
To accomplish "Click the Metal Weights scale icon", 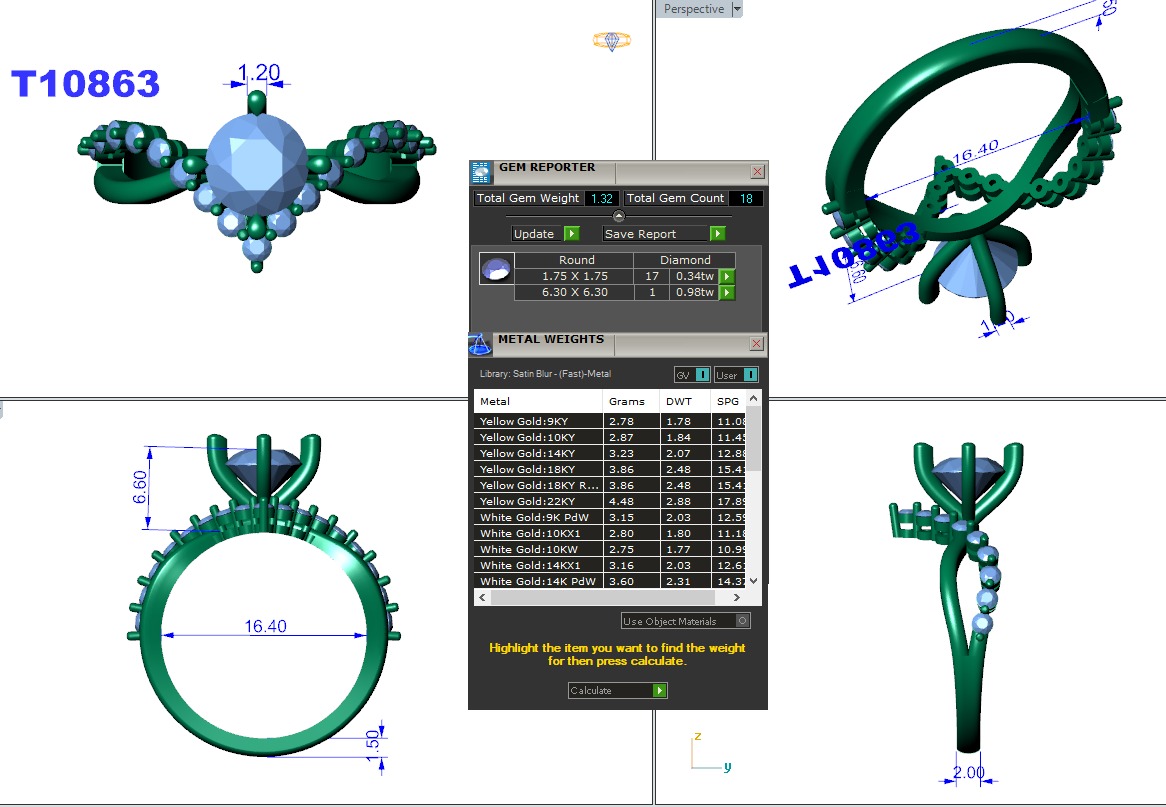I will click(480, 344).
